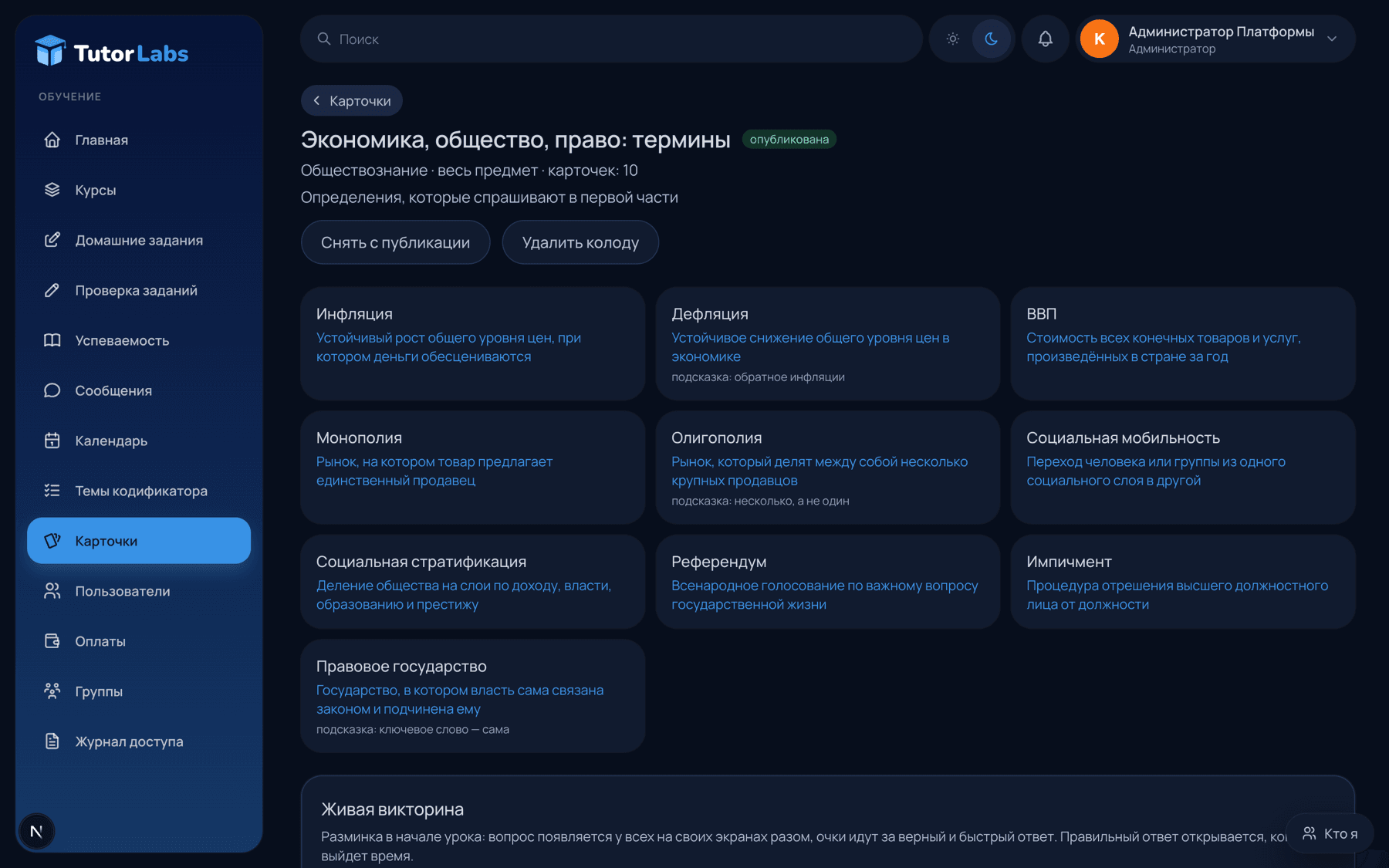This screenshot has width=1389, height=868.
Task: Switch to light theme with sun toggle
Action: pos(953,39)
